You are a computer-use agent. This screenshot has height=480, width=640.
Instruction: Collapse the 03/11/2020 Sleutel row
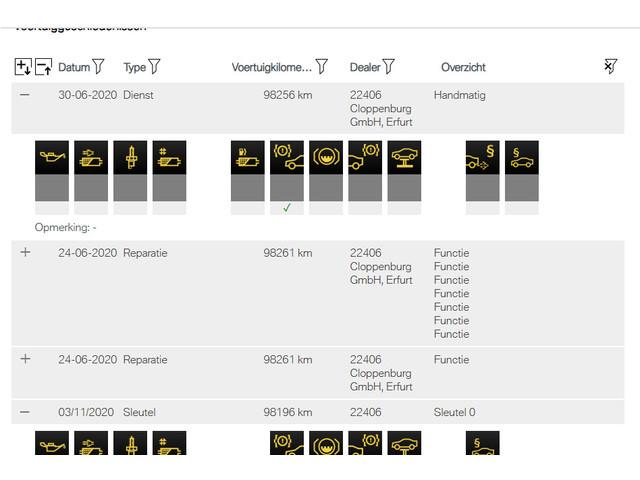25,412
